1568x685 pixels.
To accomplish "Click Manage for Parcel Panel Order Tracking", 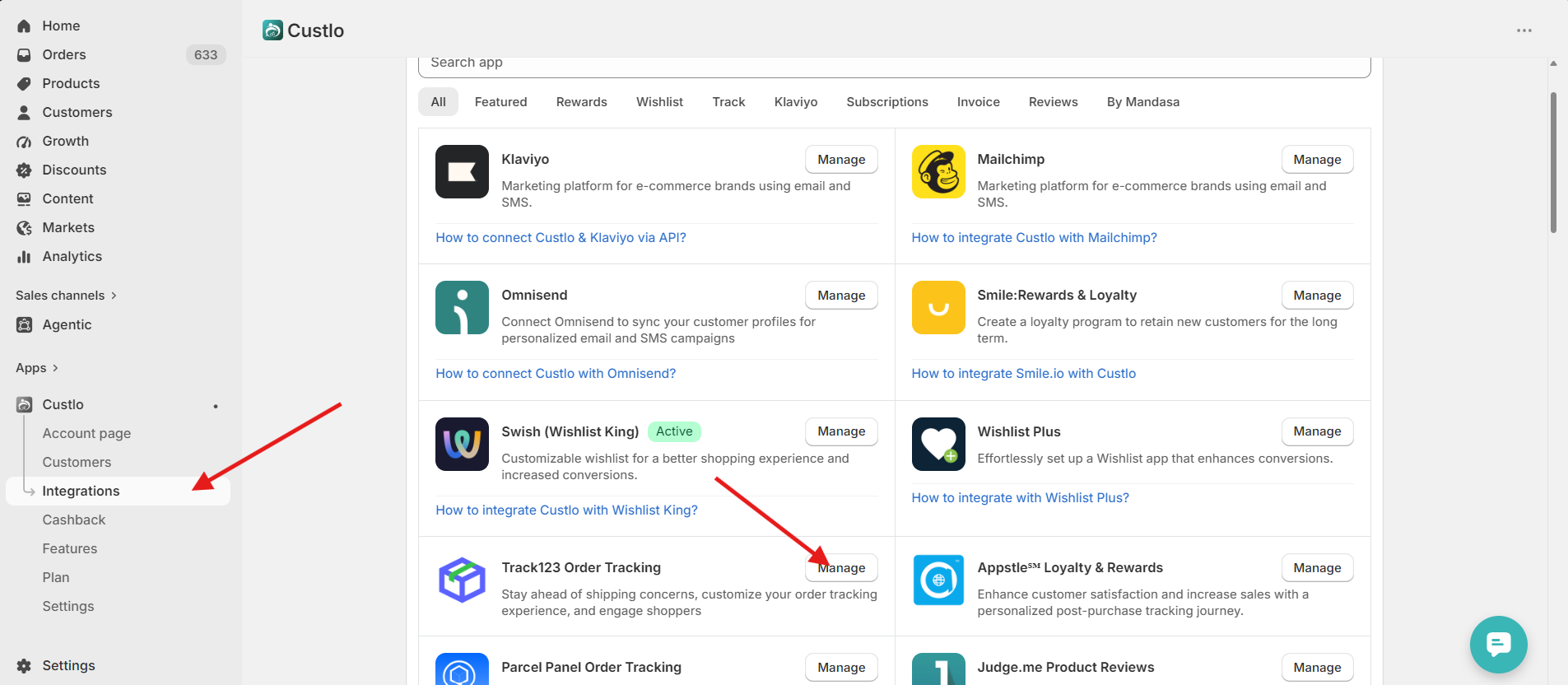I will (x=841, y=668).
